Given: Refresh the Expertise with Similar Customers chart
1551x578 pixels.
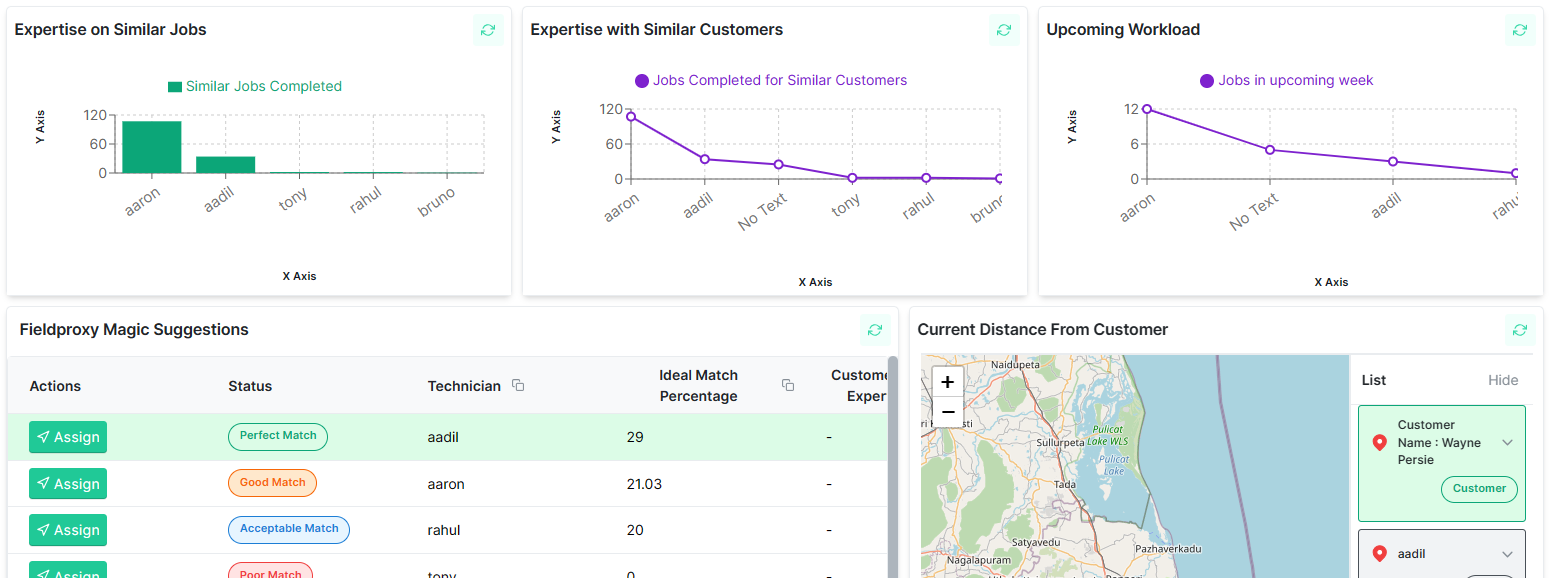Looking at the screenshot, I should [1004, 30].
